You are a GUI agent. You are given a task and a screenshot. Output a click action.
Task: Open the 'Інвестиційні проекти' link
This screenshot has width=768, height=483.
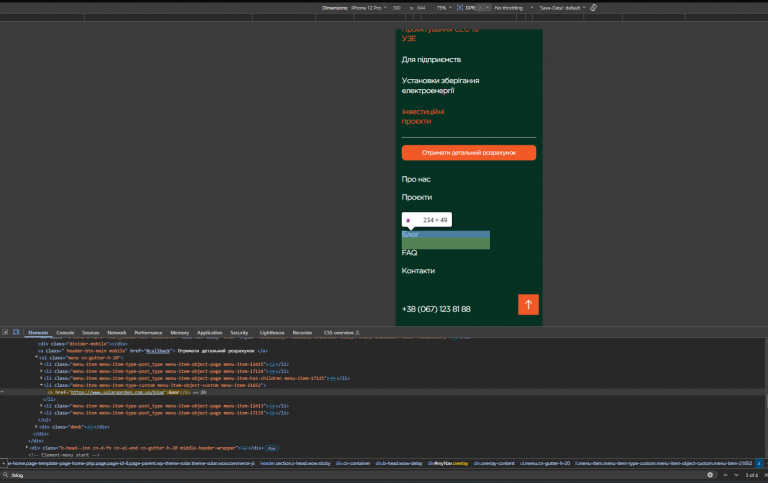423,117
